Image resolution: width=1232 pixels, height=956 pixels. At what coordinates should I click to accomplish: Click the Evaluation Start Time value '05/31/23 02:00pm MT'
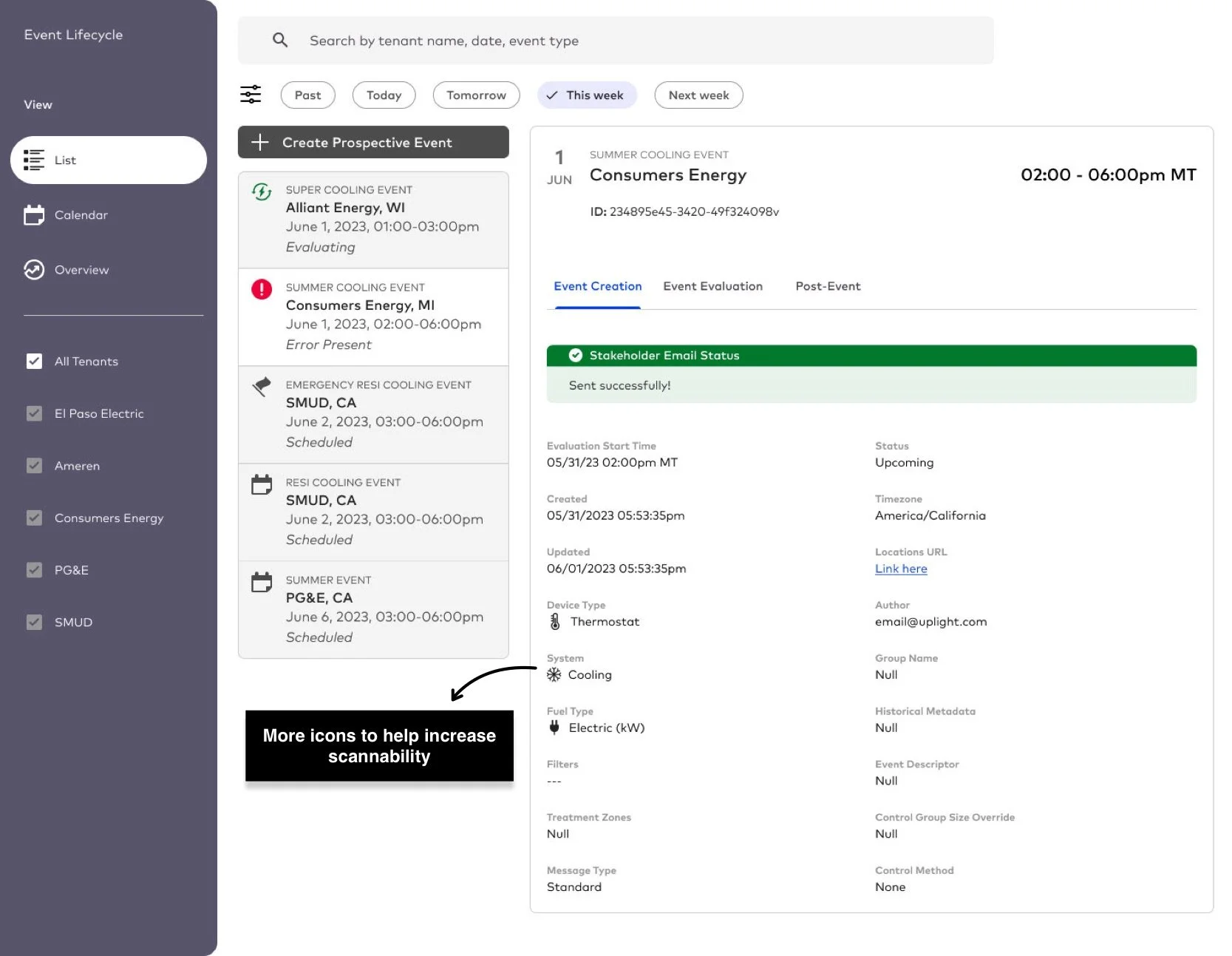612,463
